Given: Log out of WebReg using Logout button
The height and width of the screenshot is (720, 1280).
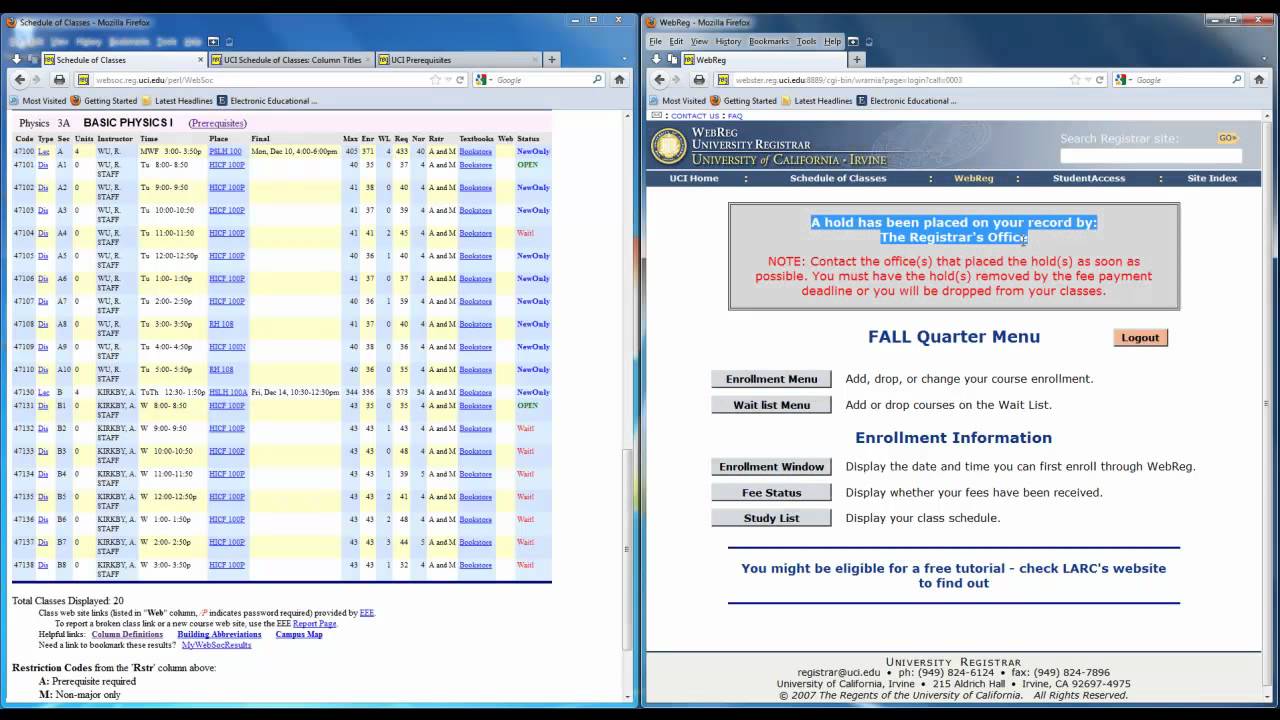Looking at the screenshot, I should click(1140, 338).
